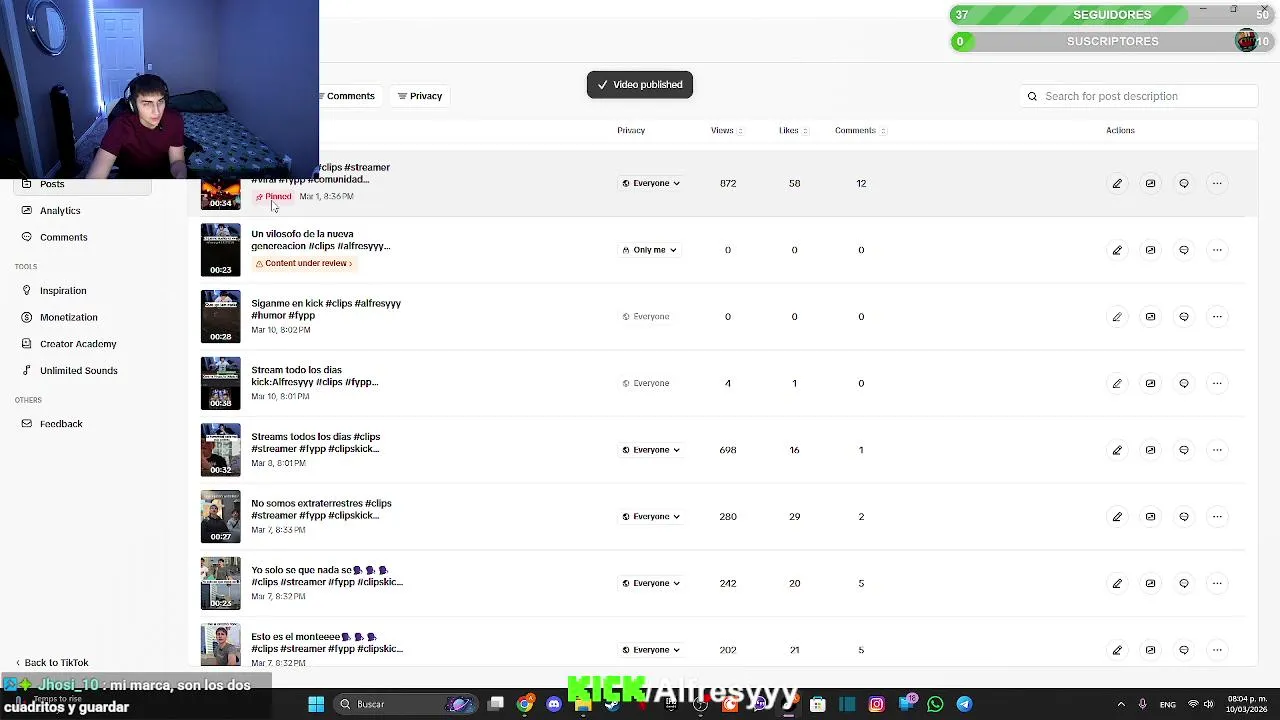
Task: More options for 'Stream todo los dias' post
Action: click(x=1217, y=384)
